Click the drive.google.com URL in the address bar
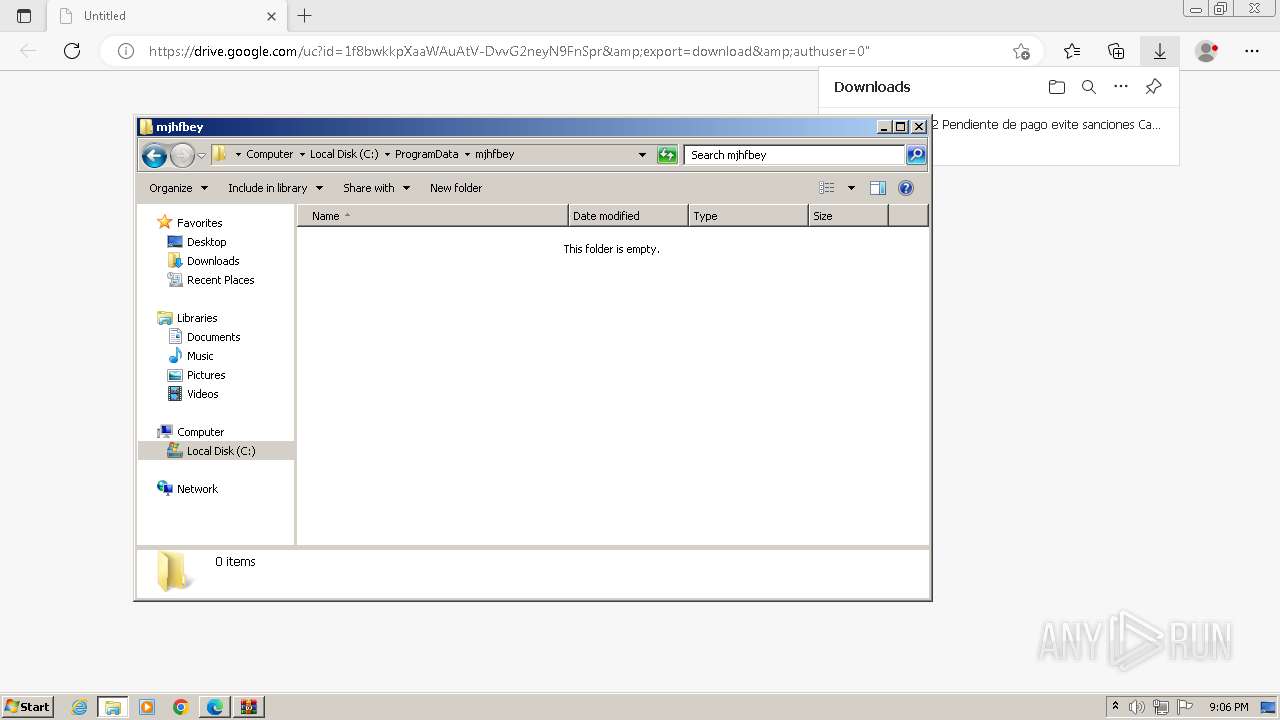1280x720 pixels. (510, 51)
